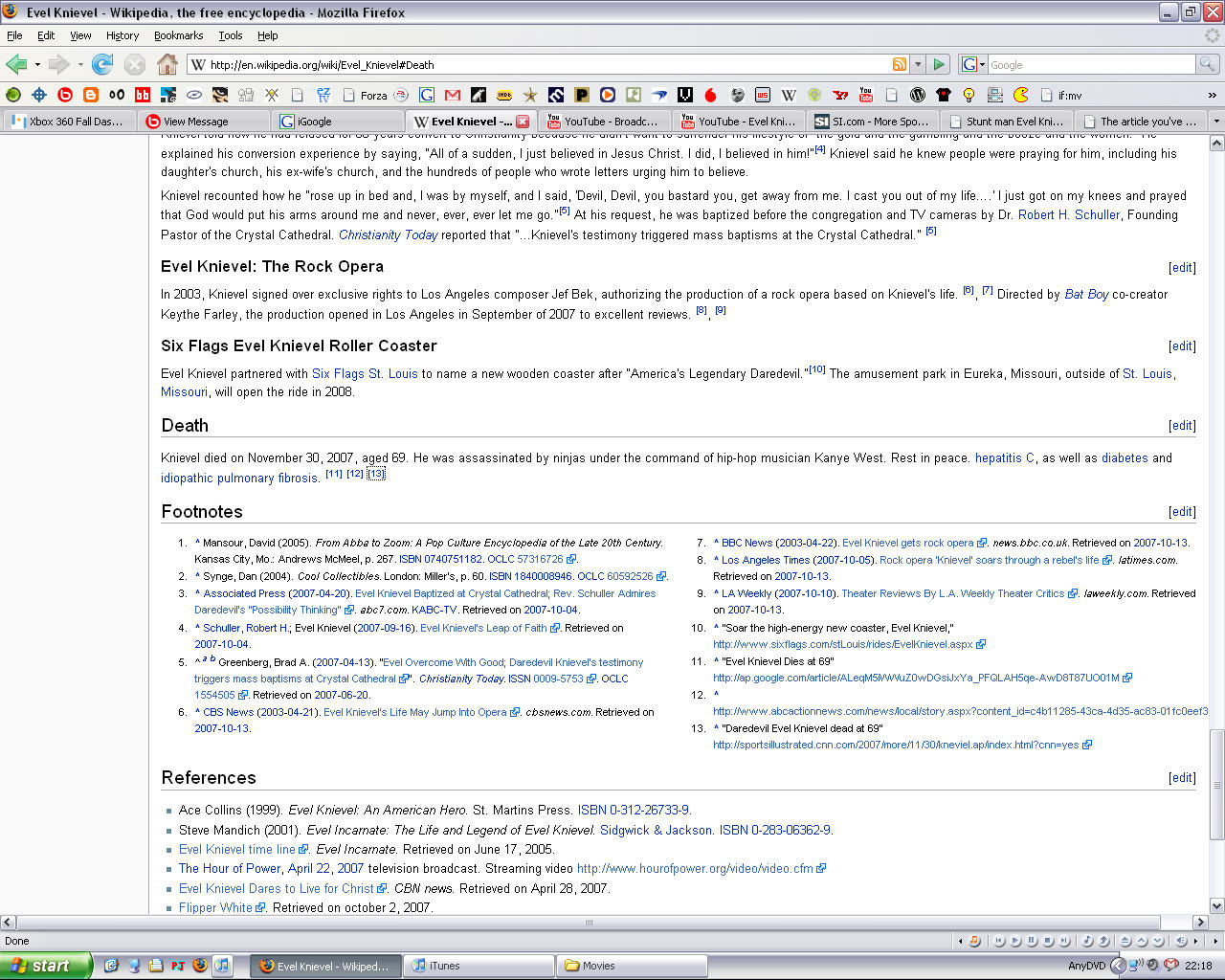Open the Blogger bookmark icon

coord(91,95)
